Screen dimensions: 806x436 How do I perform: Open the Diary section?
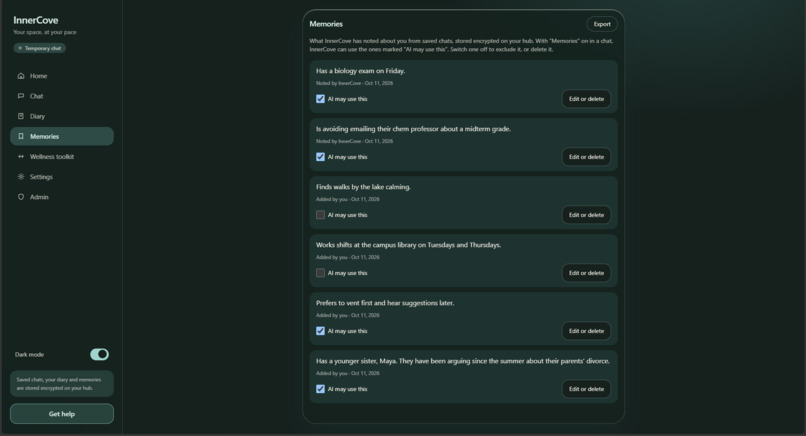[62, 116]
